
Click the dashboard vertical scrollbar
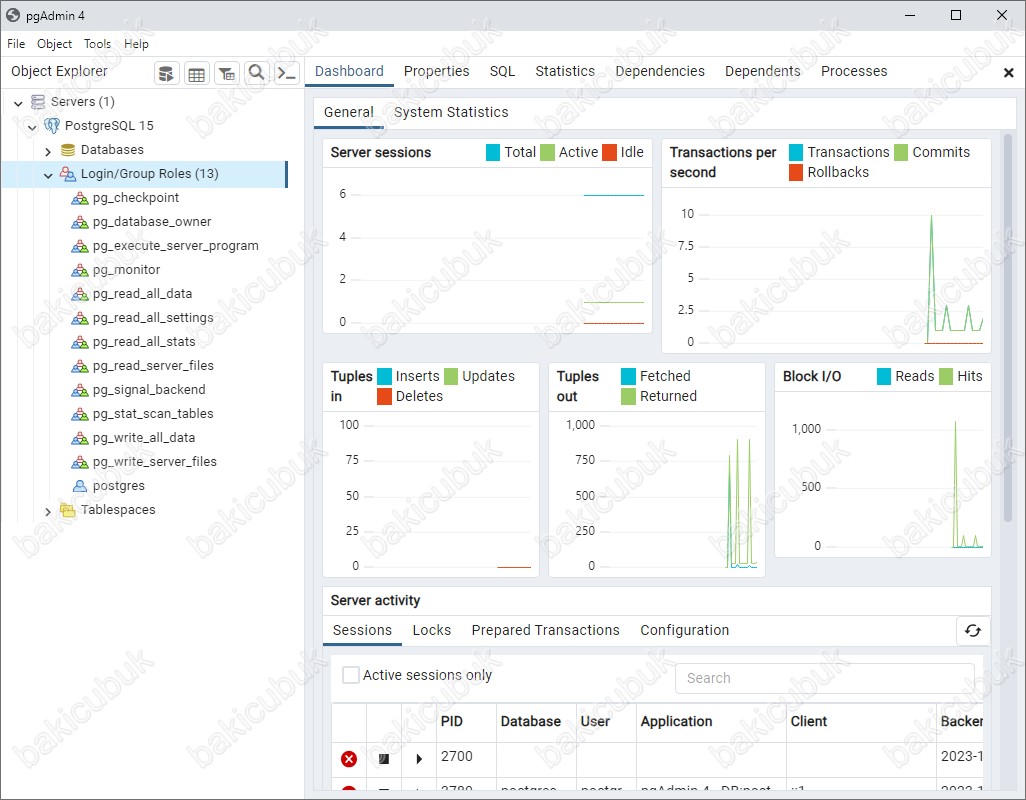pos(1008,327)
